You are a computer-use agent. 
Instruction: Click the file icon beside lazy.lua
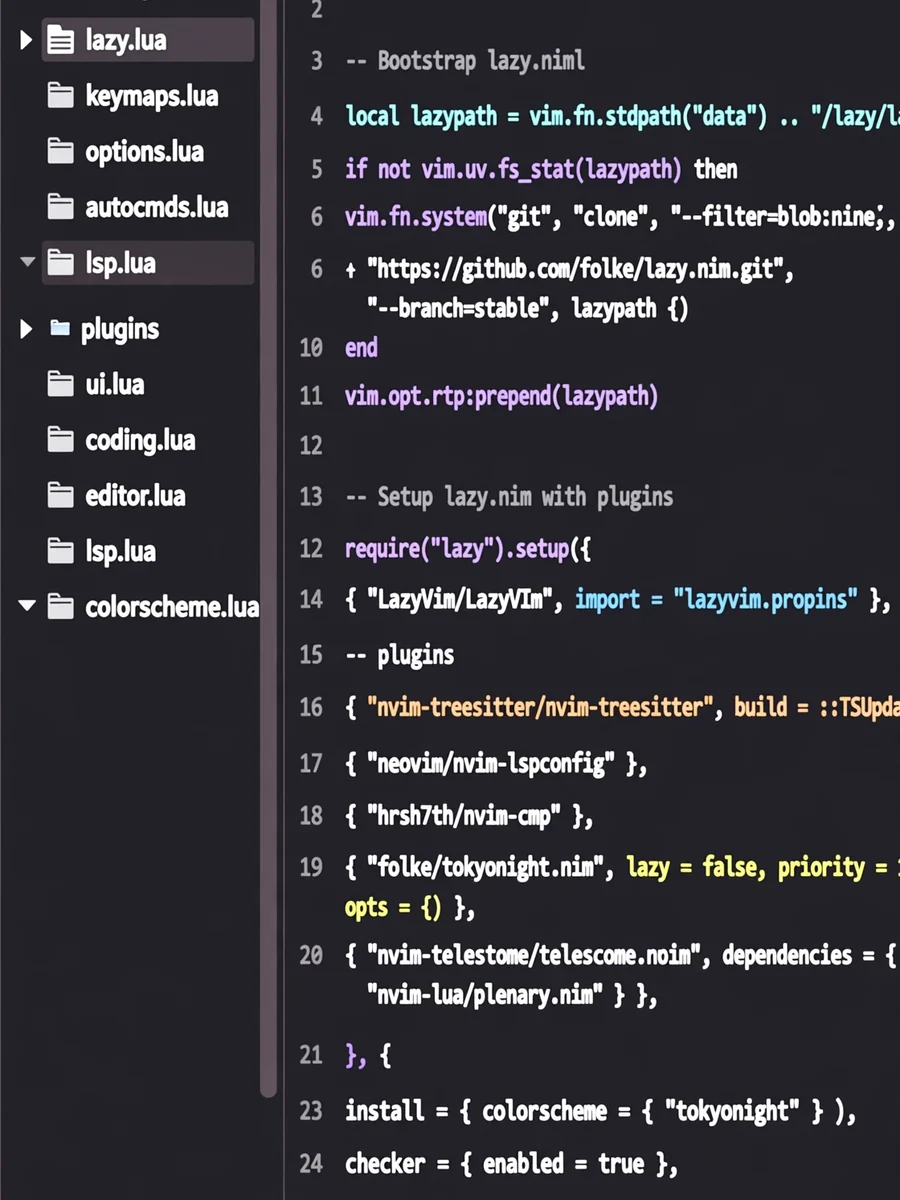coord(61,41)
